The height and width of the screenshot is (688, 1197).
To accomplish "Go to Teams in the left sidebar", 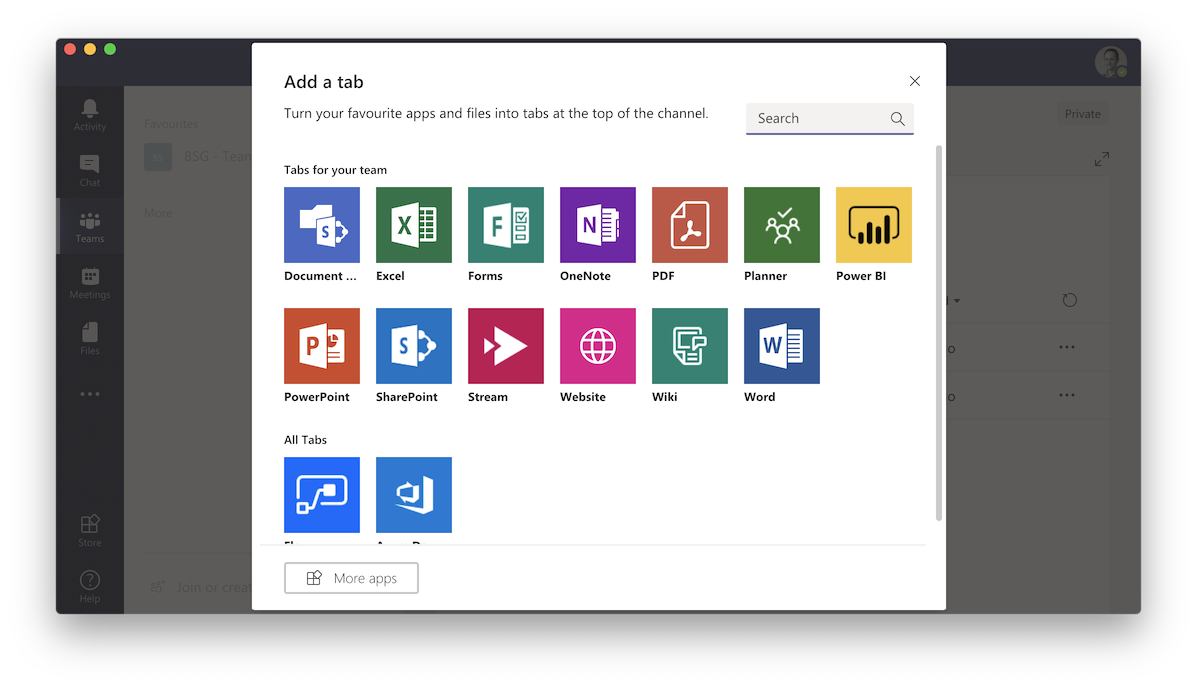I will click(90, 228).
